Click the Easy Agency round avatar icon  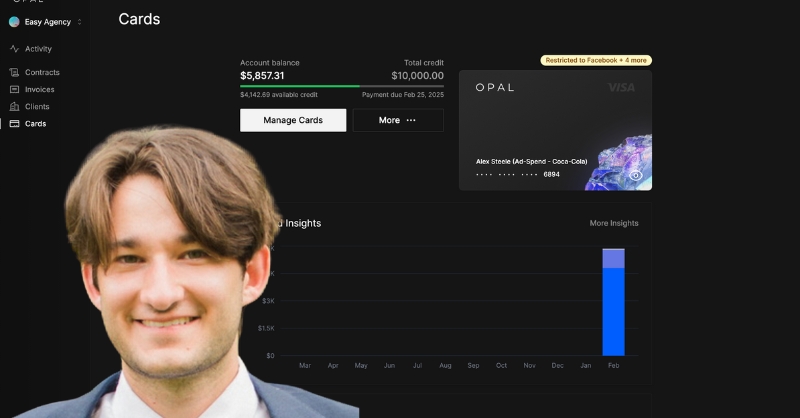tap(14, 22)
